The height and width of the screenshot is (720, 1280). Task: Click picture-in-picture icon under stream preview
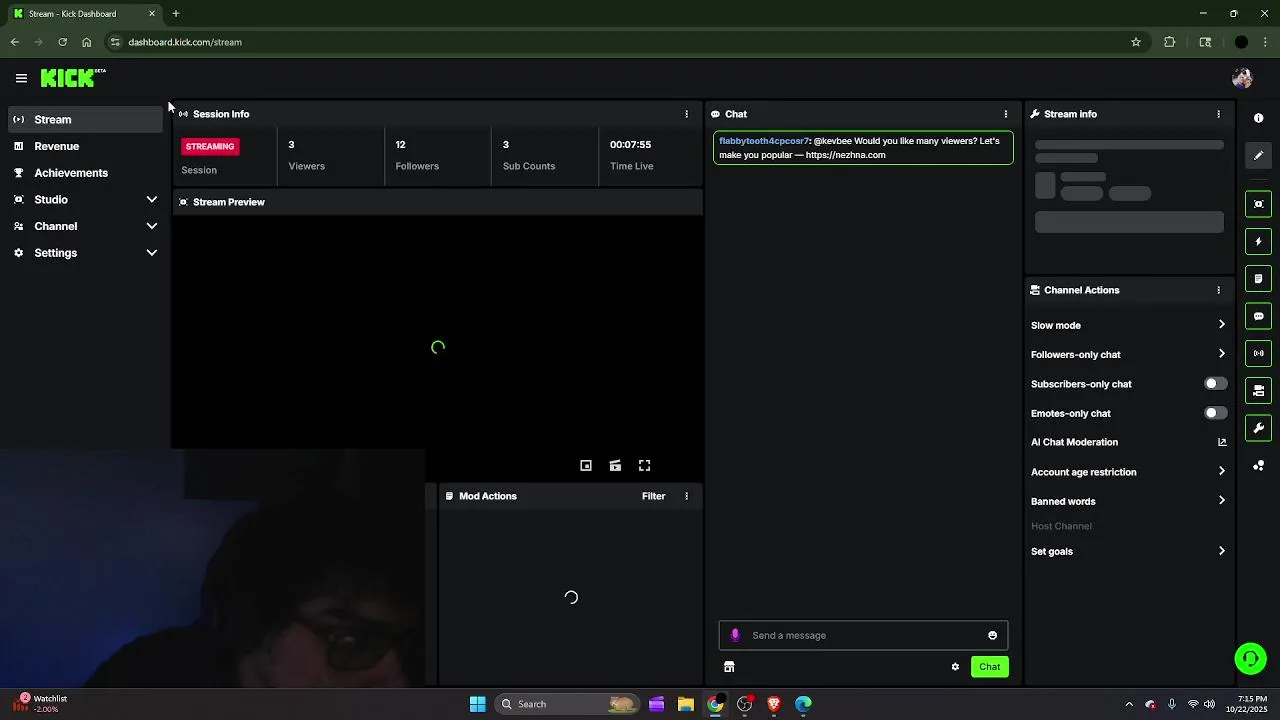coord(586,465)
